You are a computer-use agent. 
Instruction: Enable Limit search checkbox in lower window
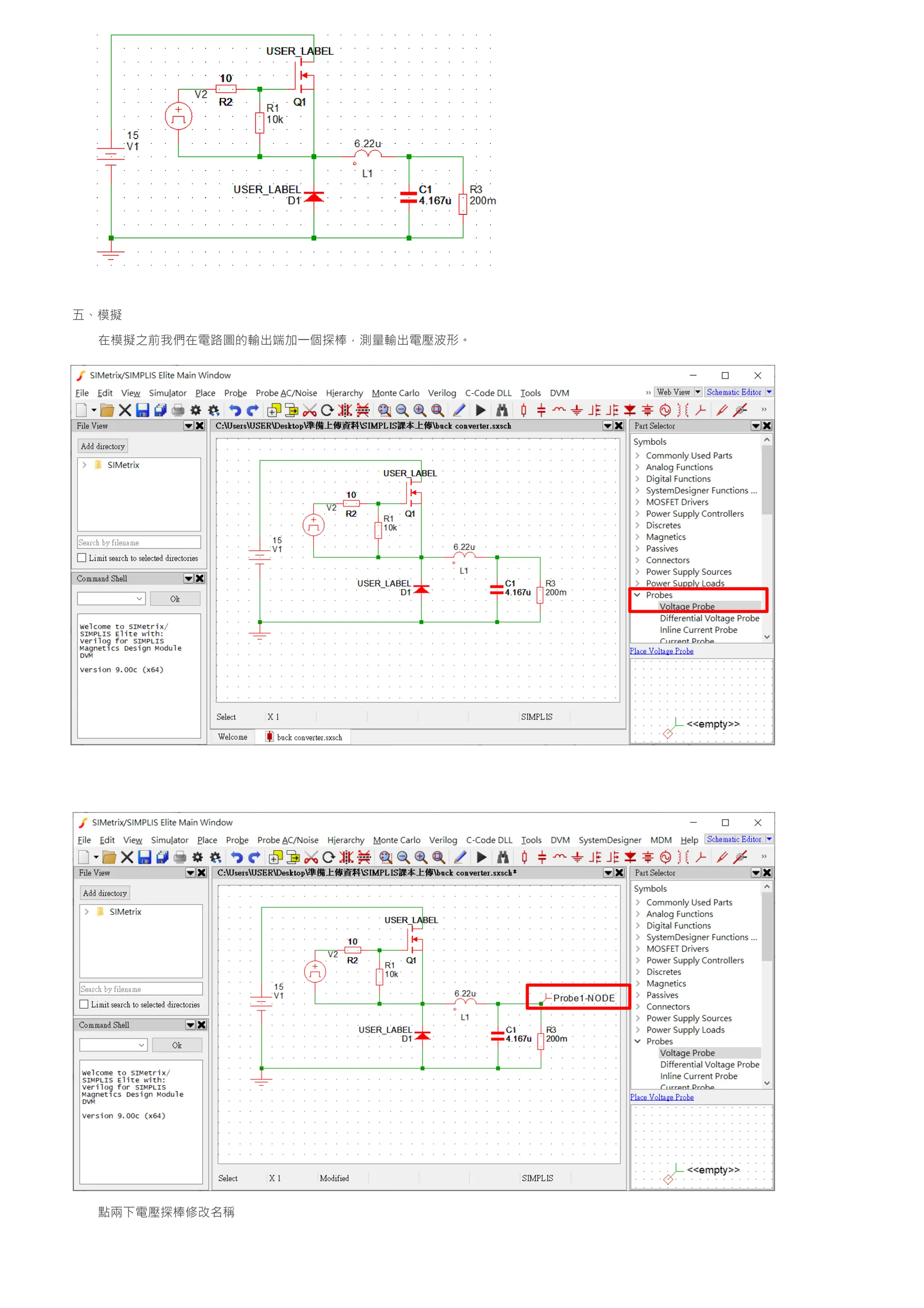point(84,1004)
